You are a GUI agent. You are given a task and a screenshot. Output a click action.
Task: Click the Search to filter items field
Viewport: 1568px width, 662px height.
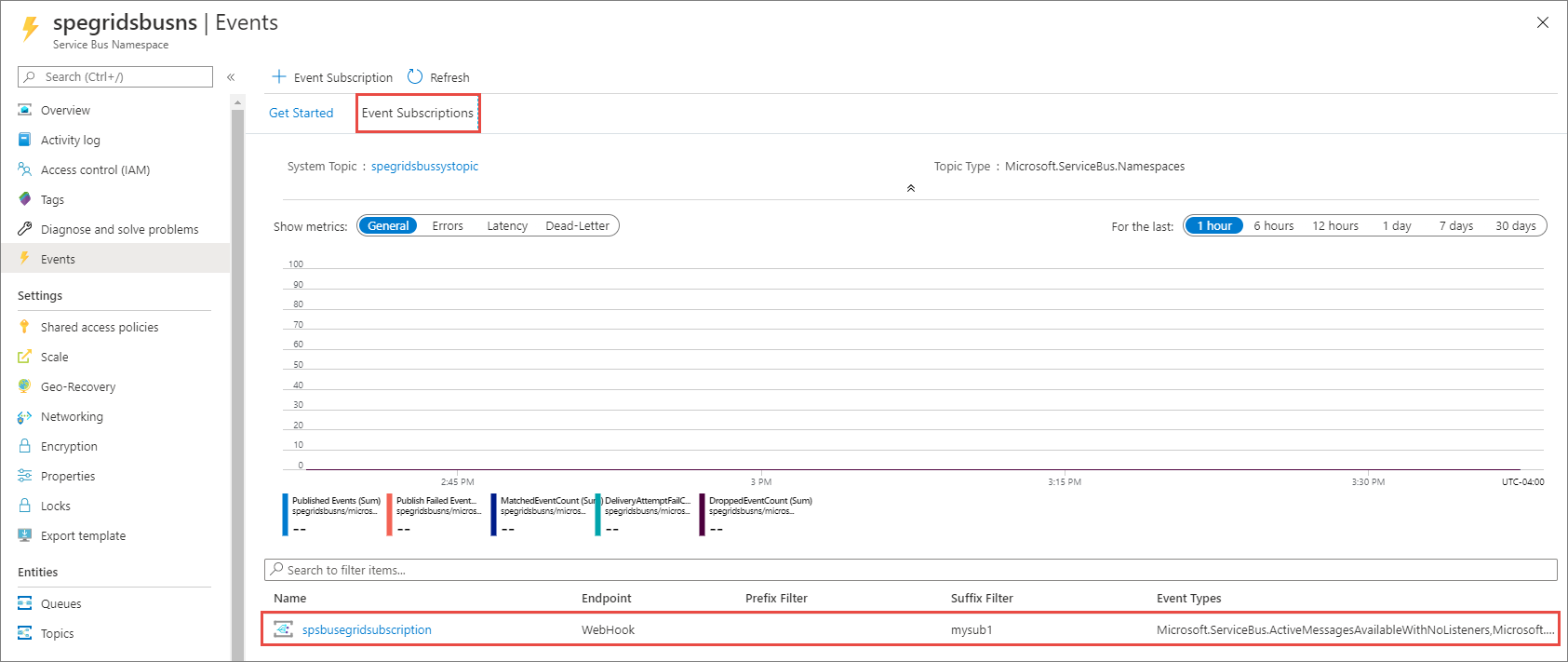(x=912, y=570)
